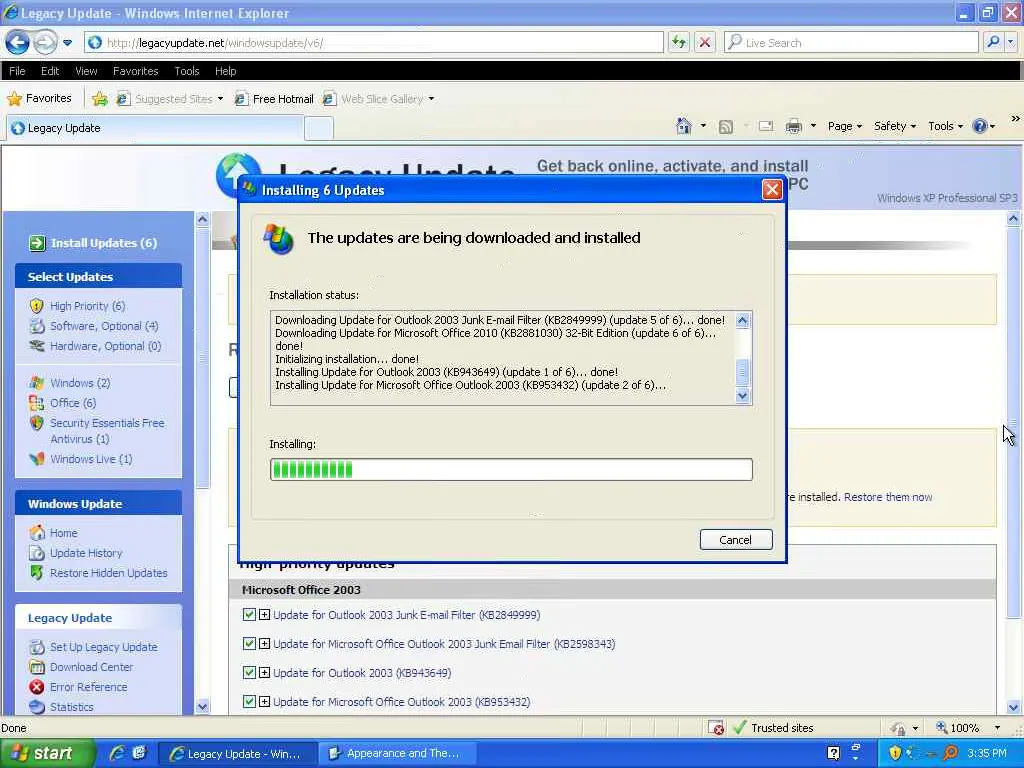
Task: Open the search provider dropdown arrow
Action: pos(1011,42)
